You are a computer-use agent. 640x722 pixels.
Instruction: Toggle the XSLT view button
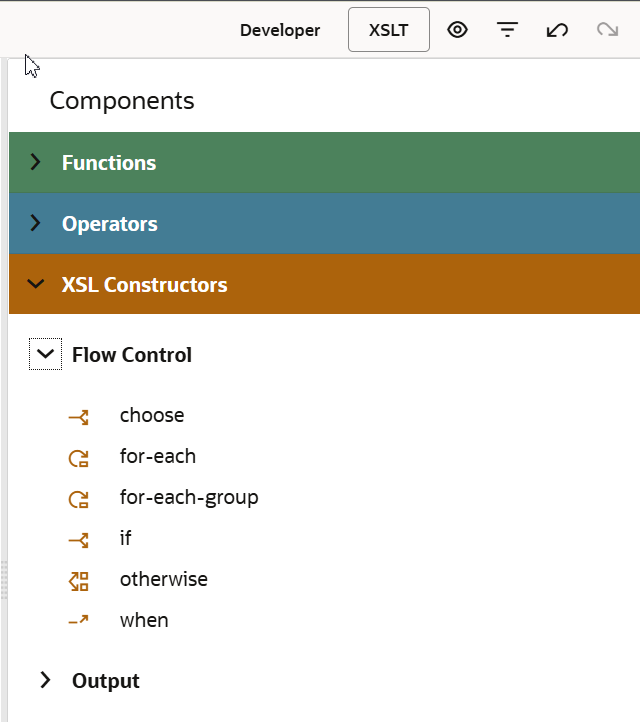click(389, 30)
